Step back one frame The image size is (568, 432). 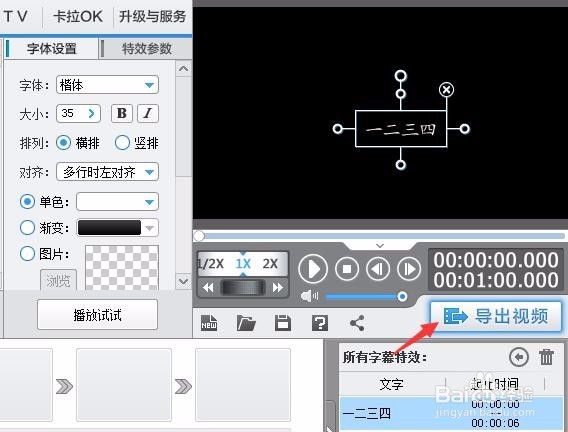(378, 269)
